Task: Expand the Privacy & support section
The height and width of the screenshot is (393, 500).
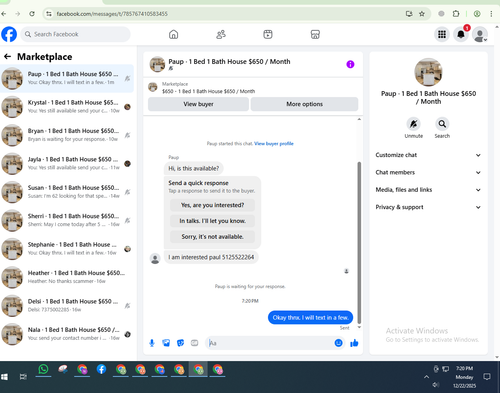Action: 428,207
